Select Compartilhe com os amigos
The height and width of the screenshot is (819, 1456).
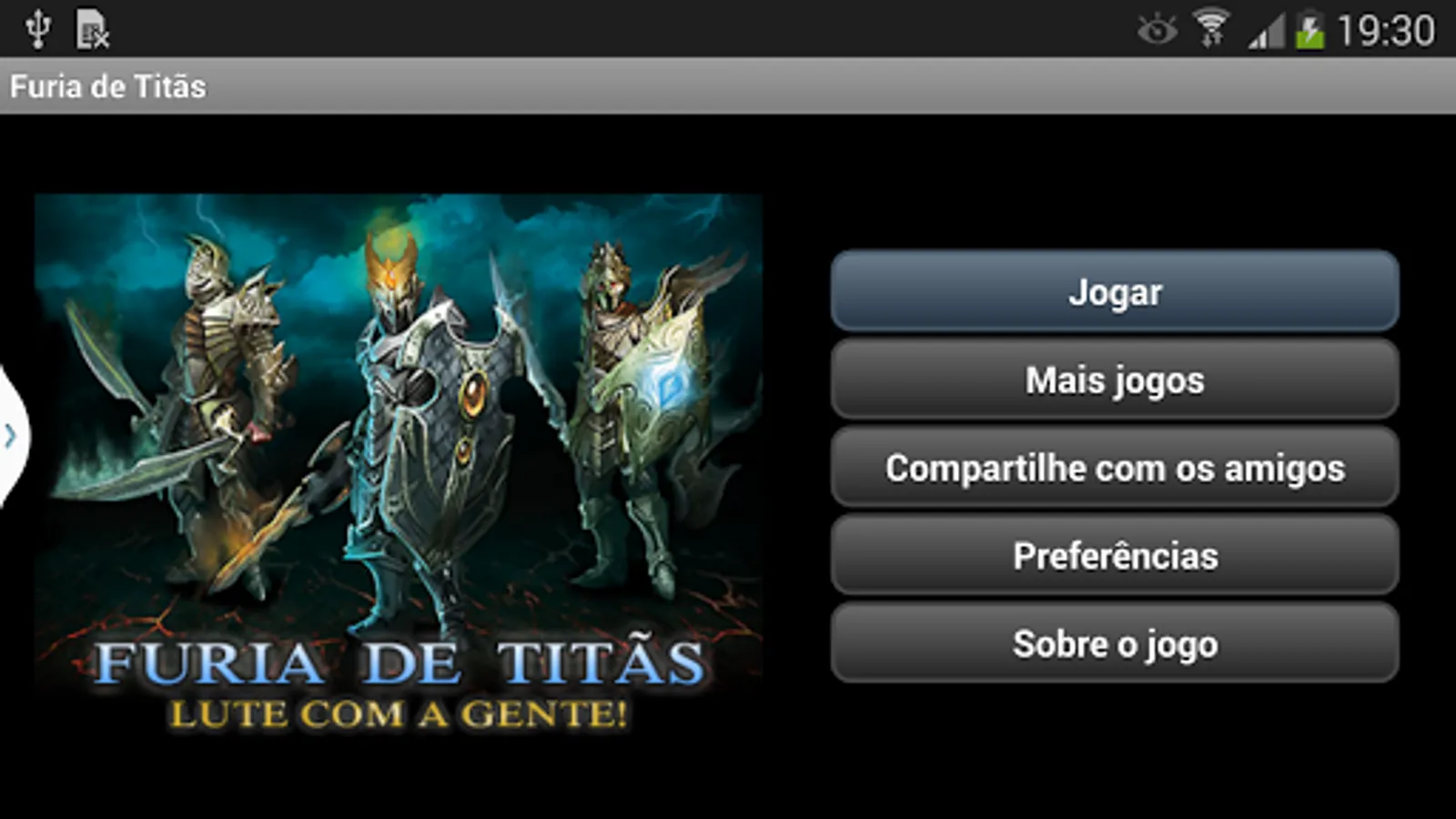click(x=1115, y=468)
